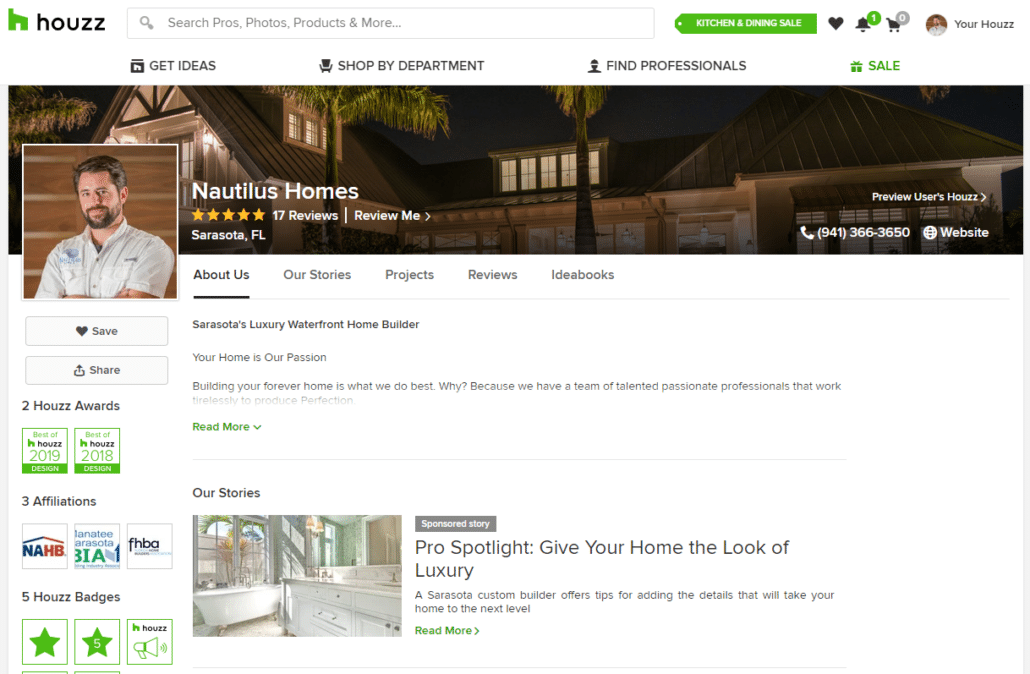The height and width of the screenshot is (674, 1030).
Task: Click the Share button
Action: 97,371
